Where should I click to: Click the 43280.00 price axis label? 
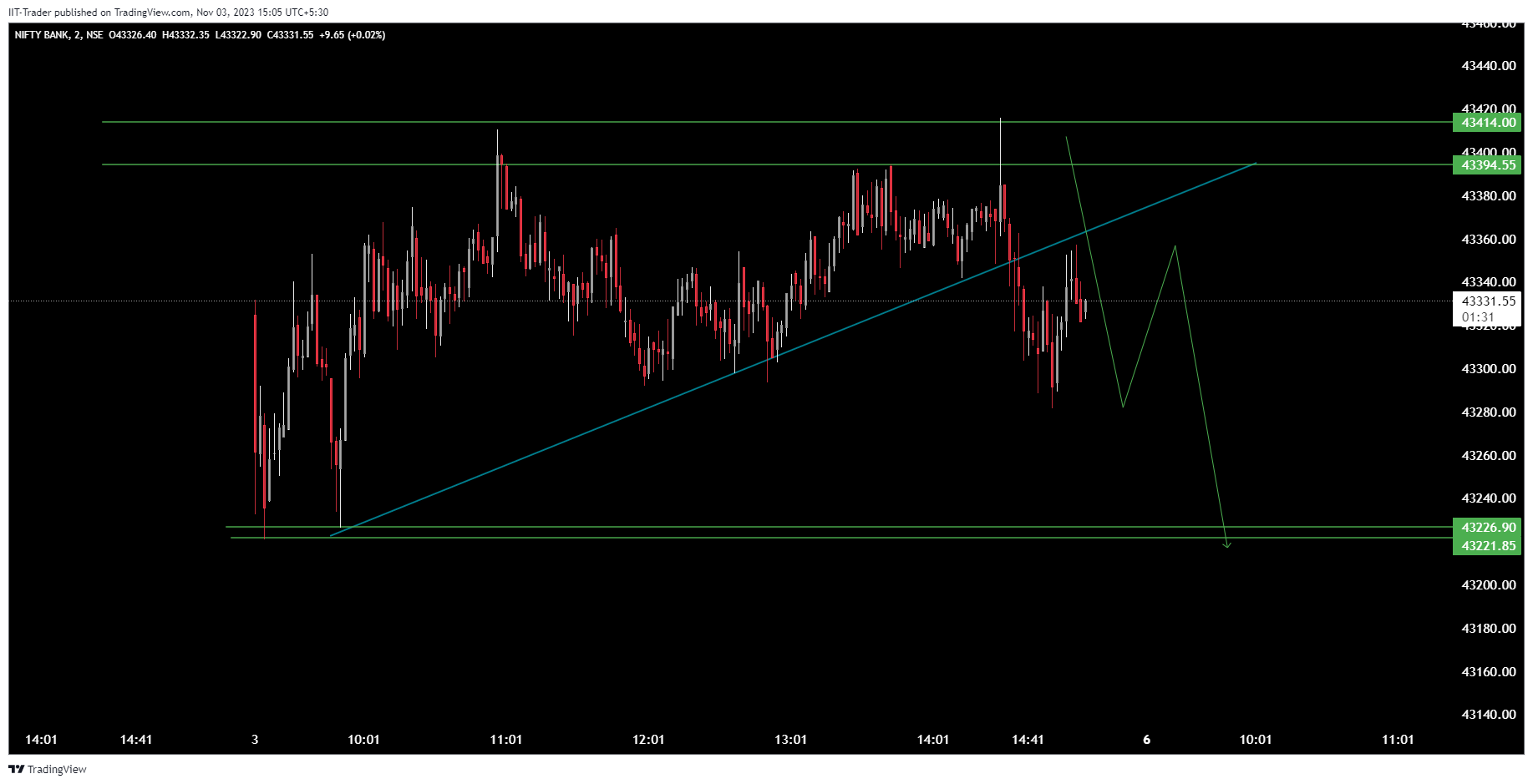coord(1488,412)
